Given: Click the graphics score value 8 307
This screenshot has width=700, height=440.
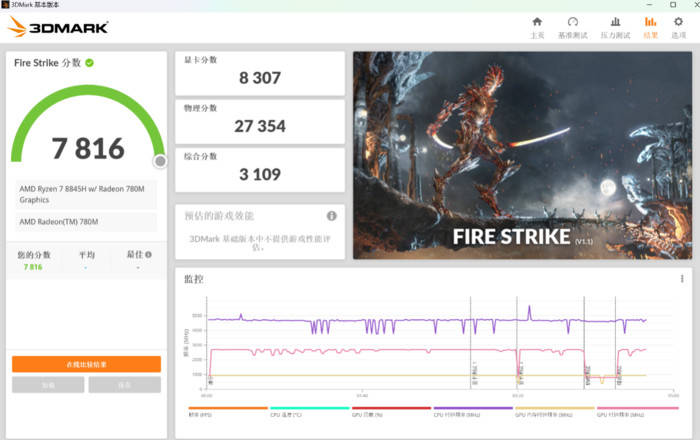Looking at the screenshot, I should tap(260, 78).
